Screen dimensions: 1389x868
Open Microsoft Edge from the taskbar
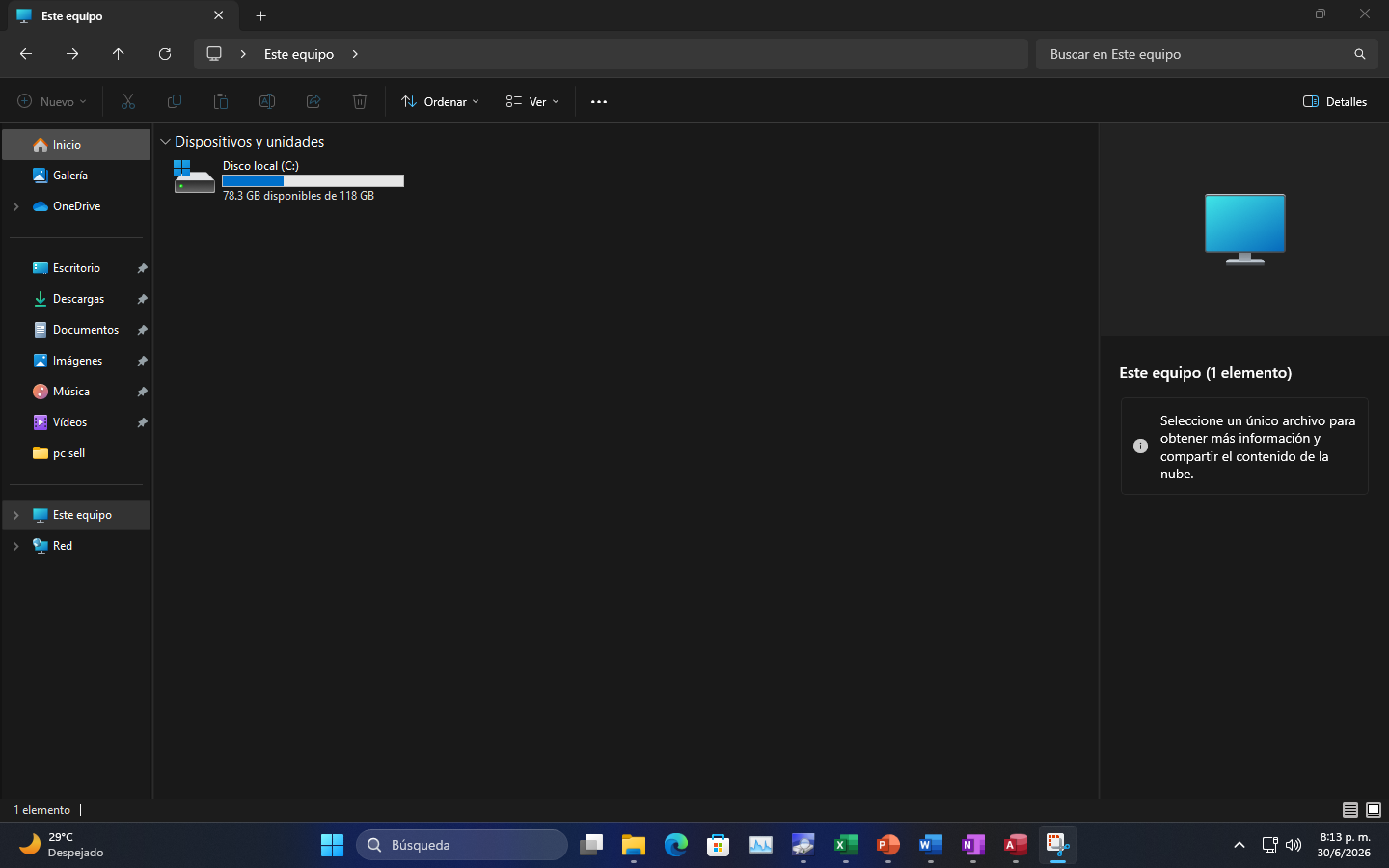[676, 845]
